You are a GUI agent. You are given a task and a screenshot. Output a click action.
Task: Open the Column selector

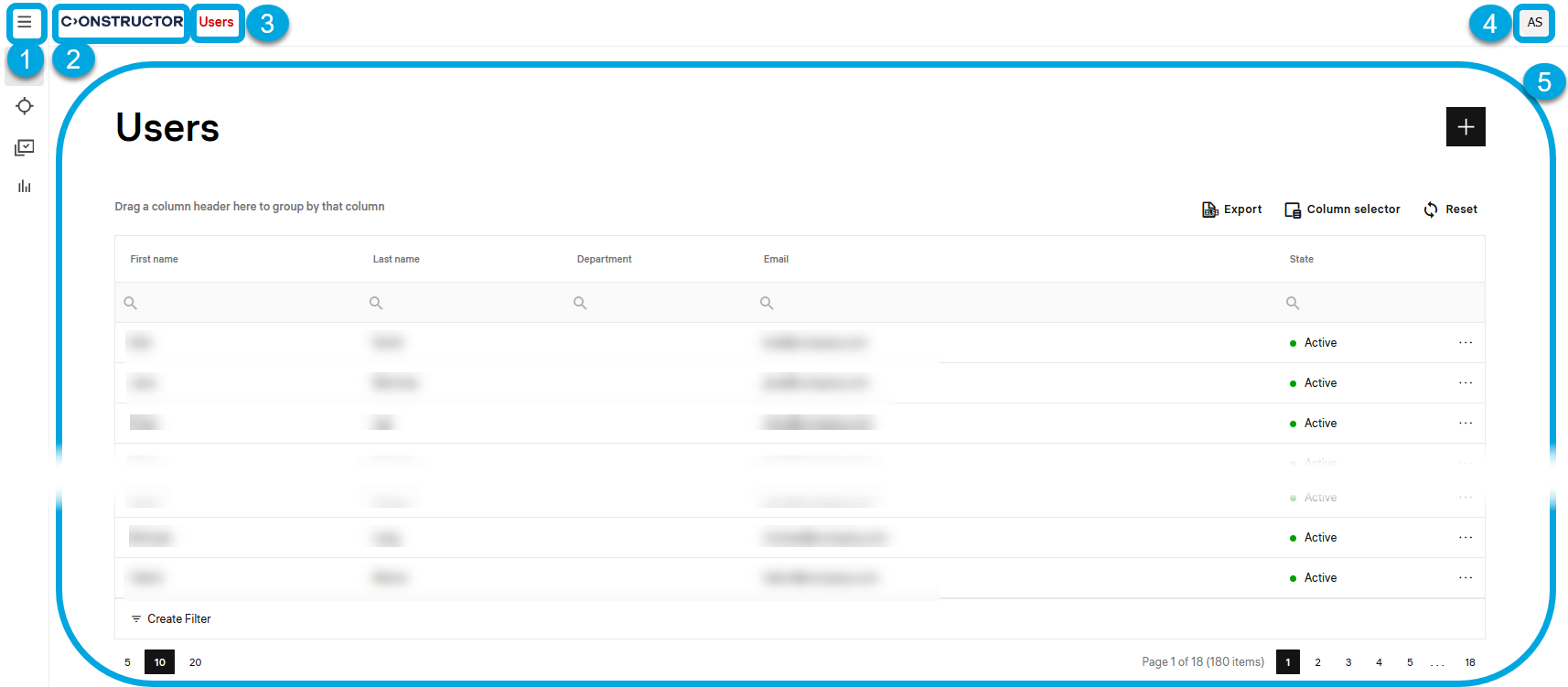click(1342, 209)
